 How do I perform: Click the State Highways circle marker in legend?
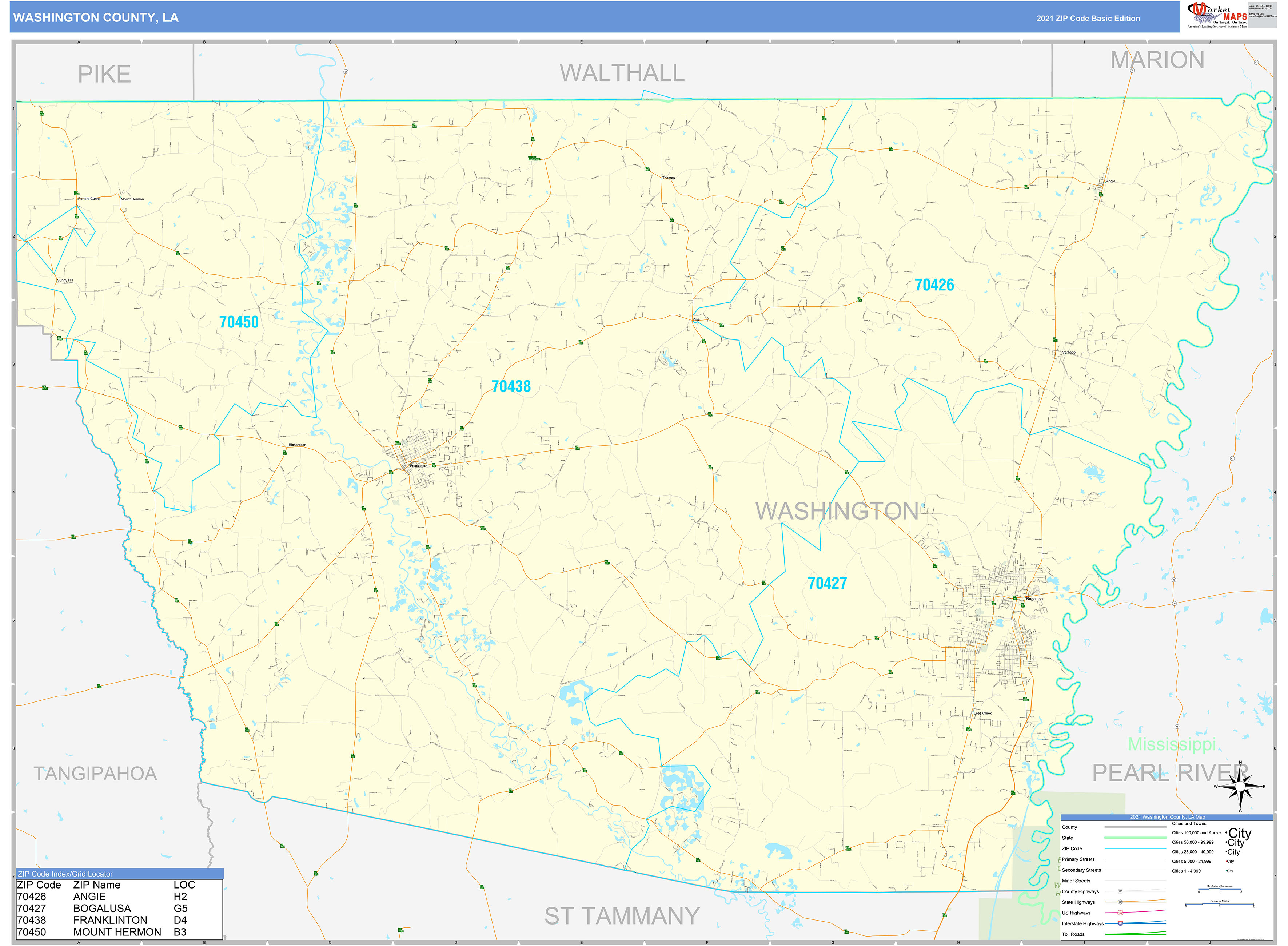coord(1120,902)
